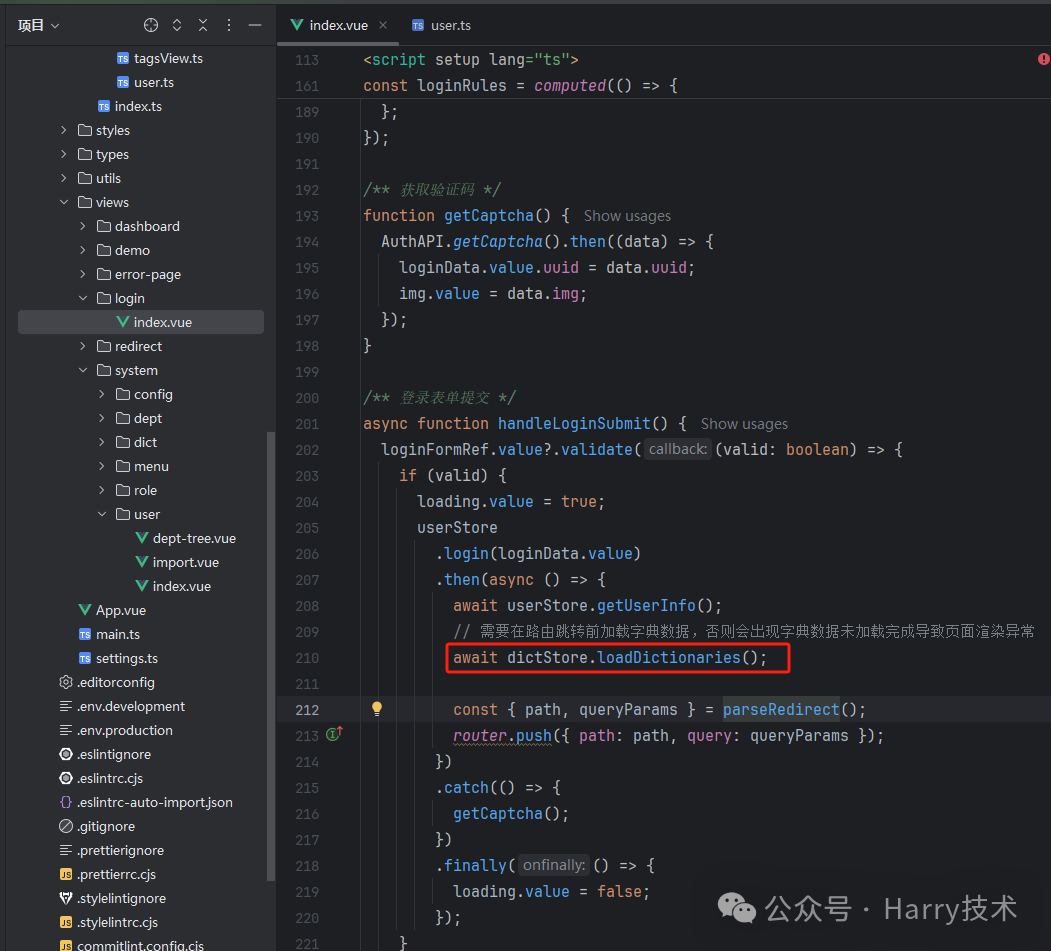
Task: Open .stylelintignore file
Action: pyautogui.click(x=112, y=899)
